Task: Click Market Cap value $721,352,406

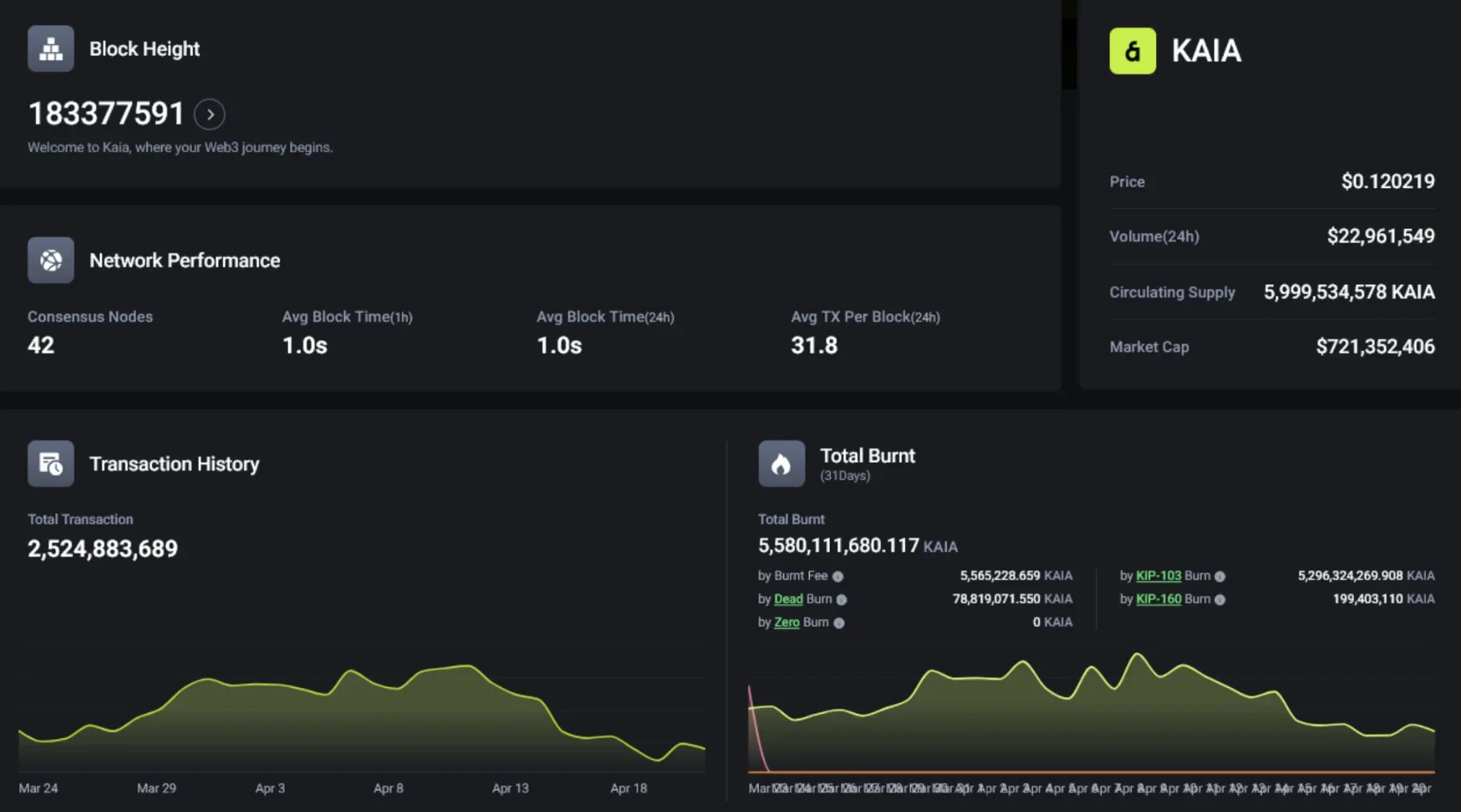Action: [1376, 347]
